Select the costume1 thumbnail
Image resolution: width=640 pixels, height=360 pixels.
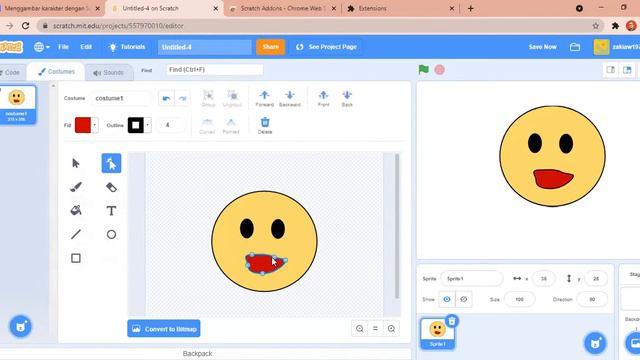click(x=17, y=105)
